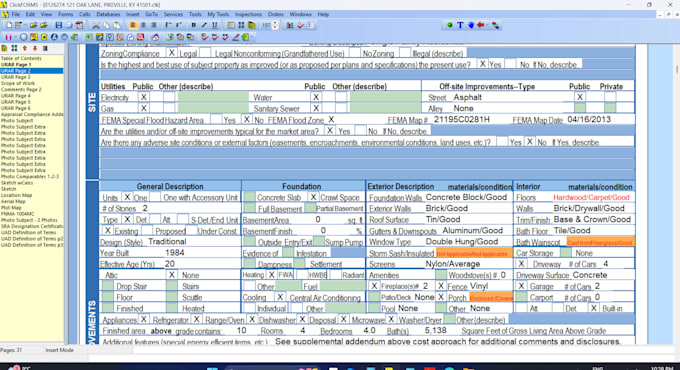This screenshot has width=680, height=370.
Task: Click the grid view icon in forms panel
Action: [x=14, y=48]
